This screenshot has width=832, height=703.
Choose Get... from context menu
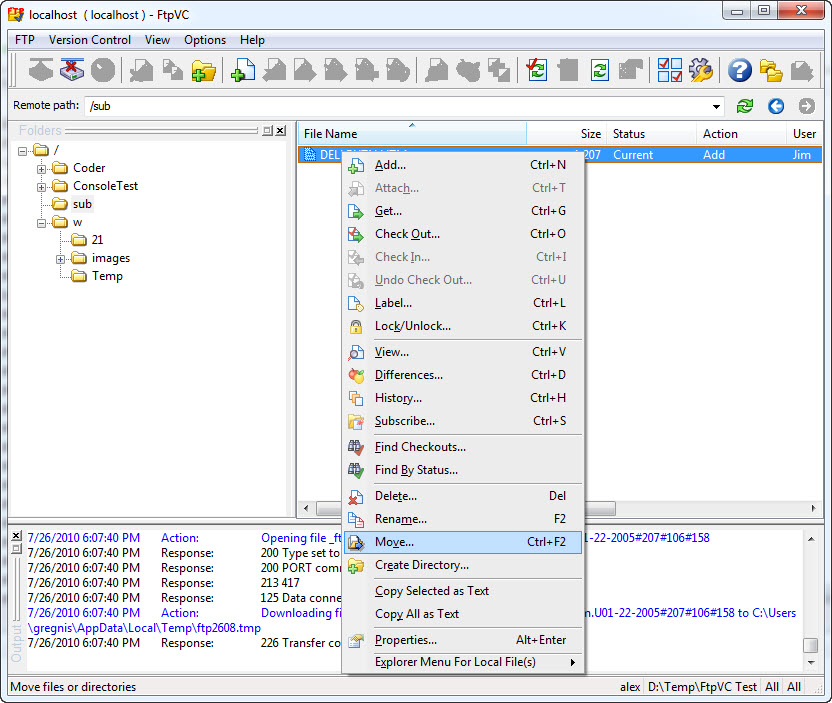coord(463,211)
